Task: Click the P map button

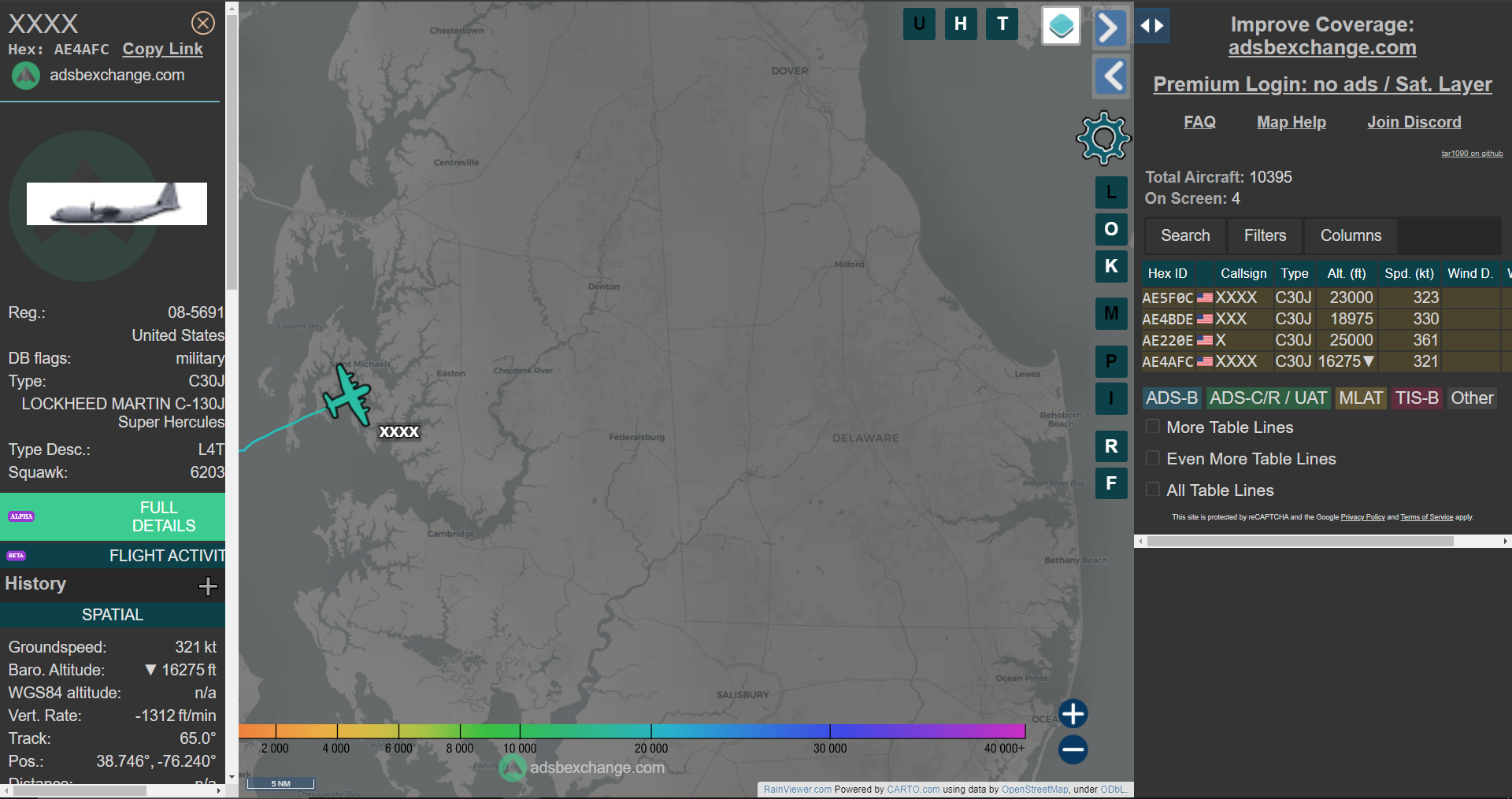Action: point(1111,361)
